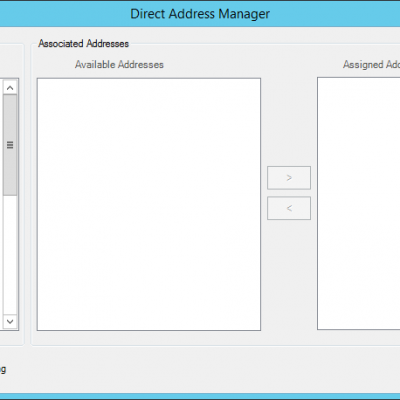This screenshot has width=400, height=400.
Task: Click inside the Assigned Addresses list box
Action: click(359, 204)
